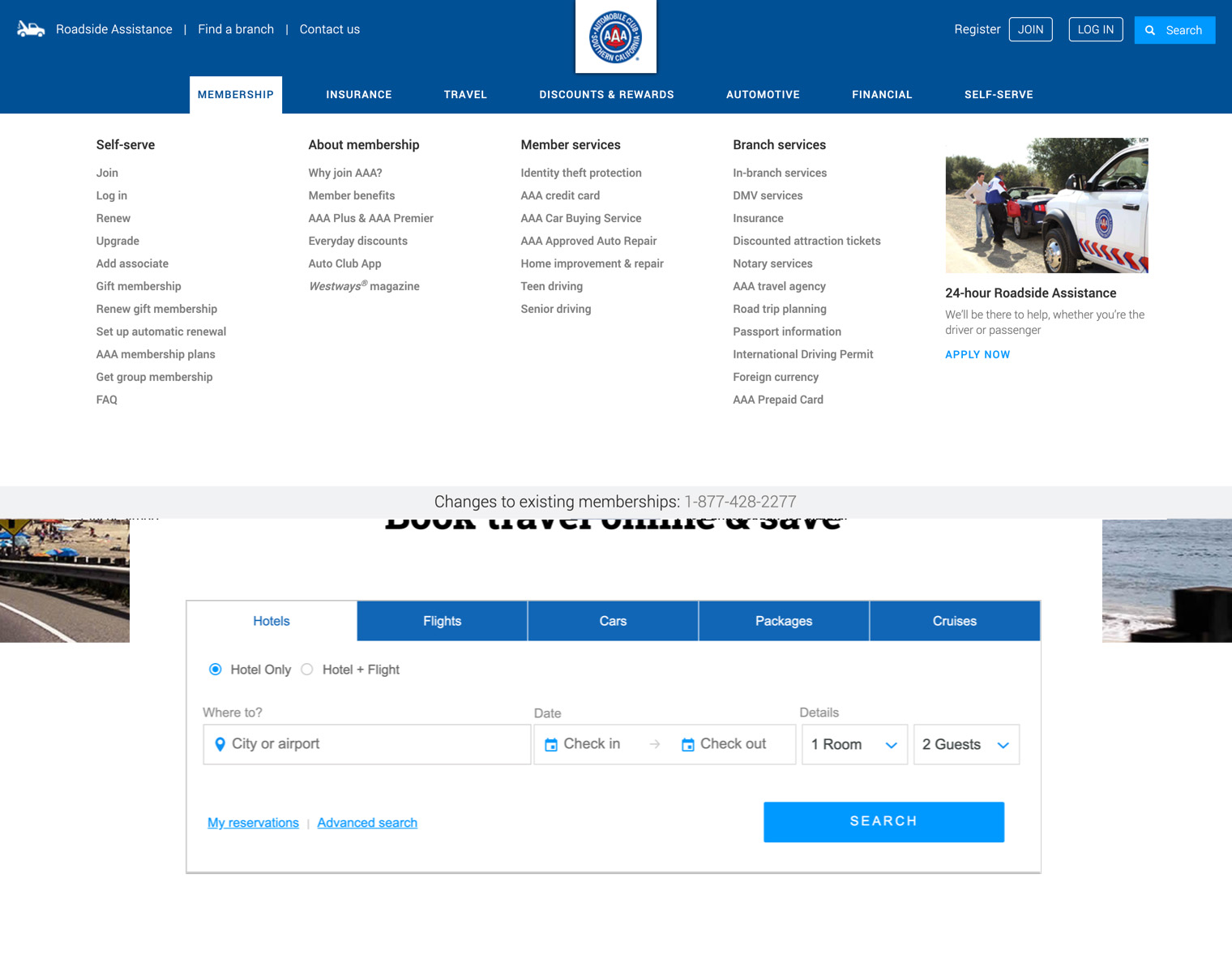Click the Check in calendar icon
This screenshot has width=1232, height=963.
click(x=551, y=744)
